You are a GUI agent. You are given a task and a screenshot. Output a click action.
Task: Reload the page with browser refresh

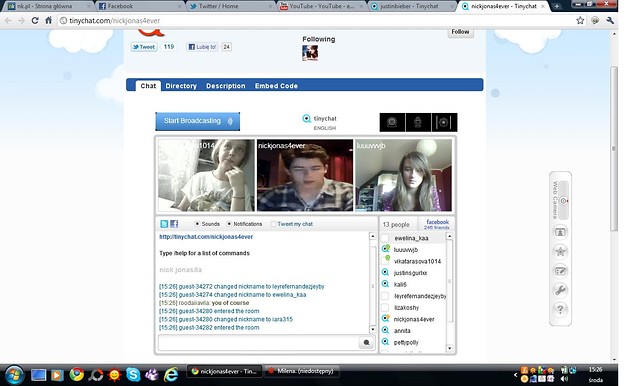pyautogui.click(x=35, y=20)
